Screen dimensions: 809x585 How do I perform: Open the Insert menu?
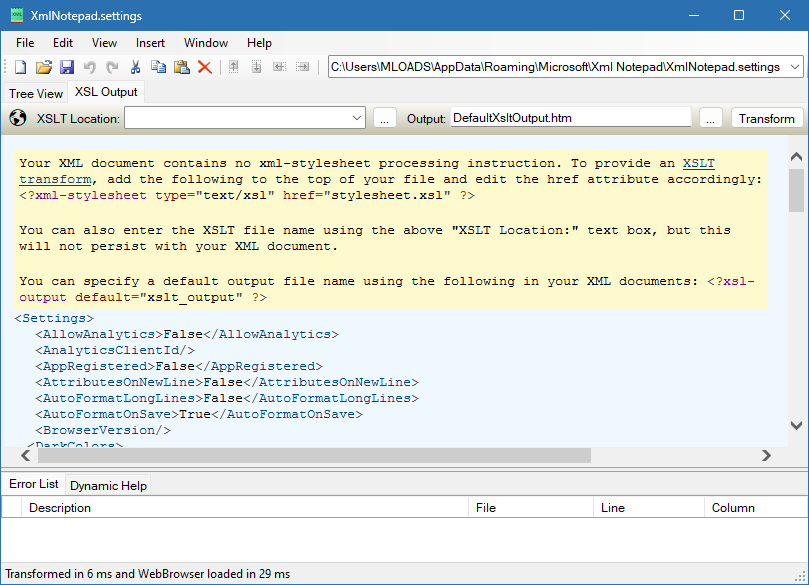[x=150, y=43]
